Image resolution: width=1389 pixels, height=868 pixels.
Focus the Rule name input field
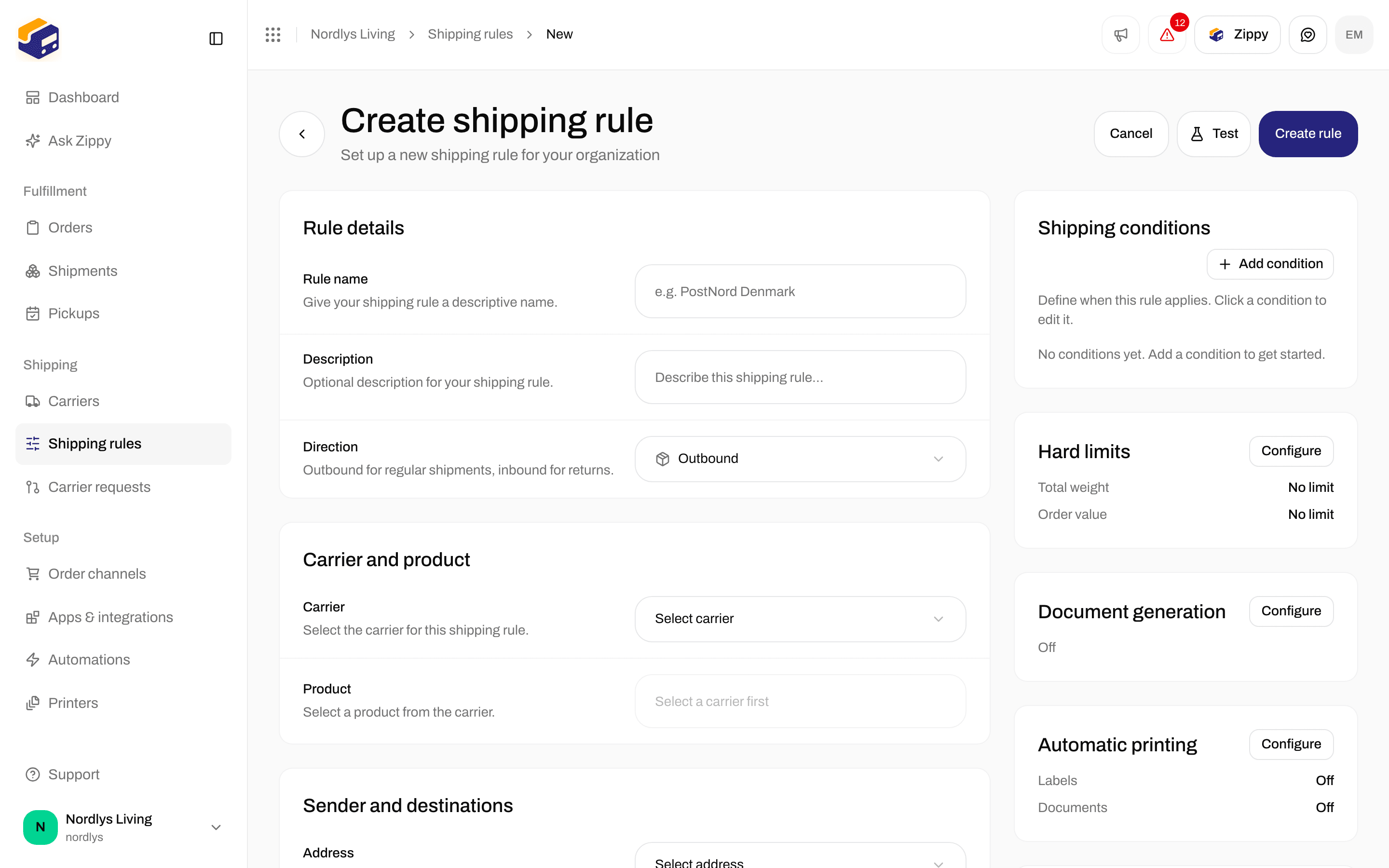coord(800,292)
